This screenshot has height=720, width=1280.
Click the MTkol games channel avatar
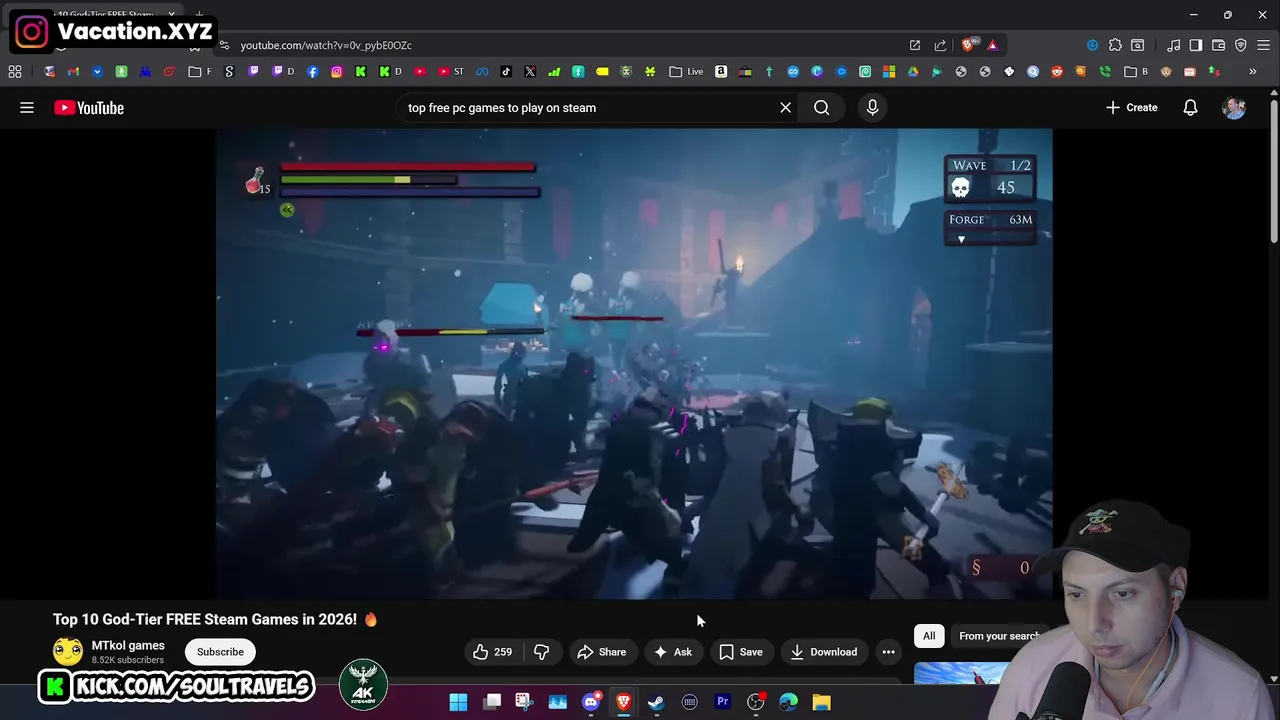[68, 652]
